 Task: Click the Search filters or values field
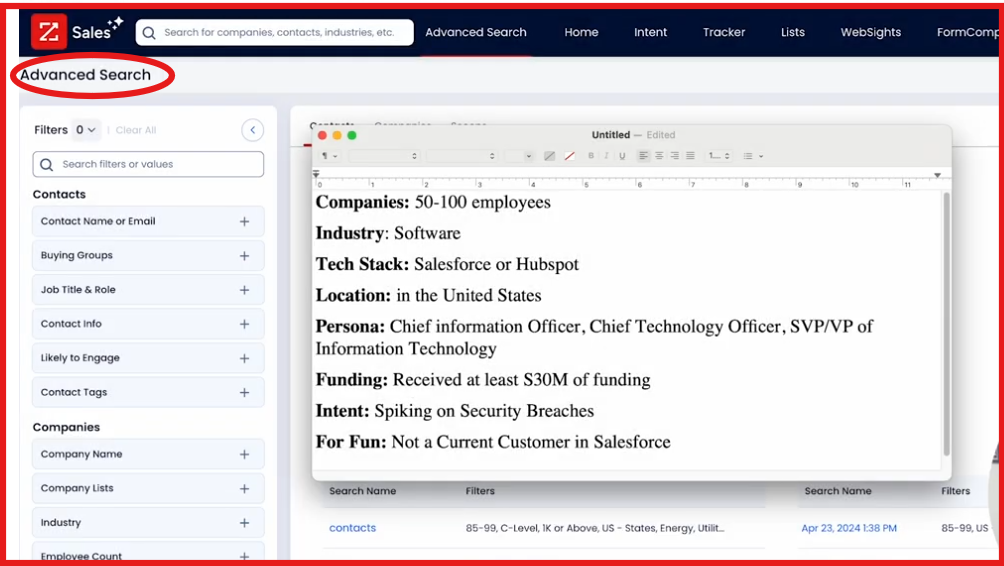click(148, 165)
